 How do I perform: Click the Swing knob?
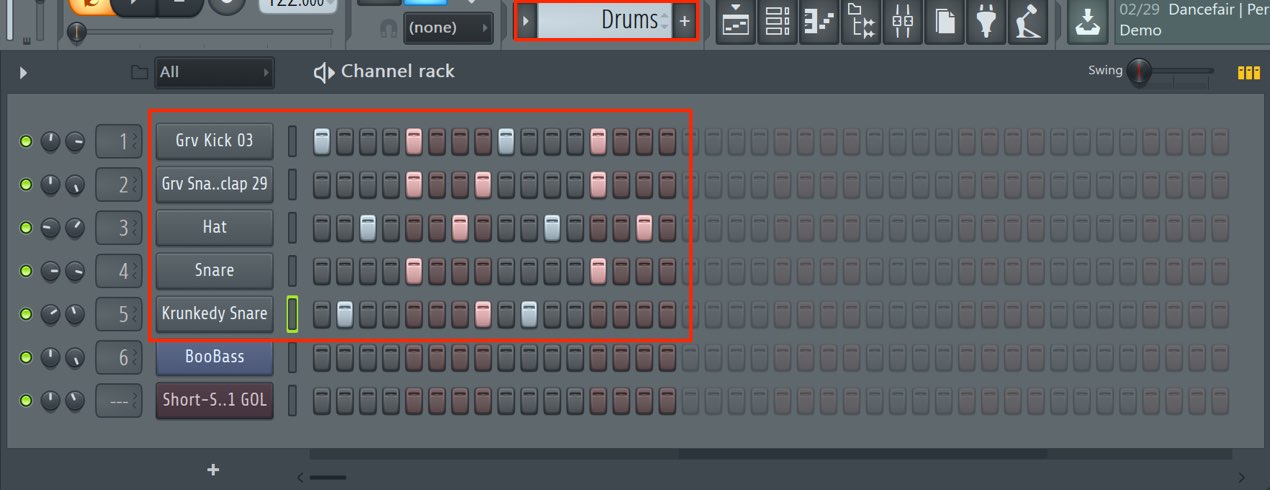(1139, 72)
